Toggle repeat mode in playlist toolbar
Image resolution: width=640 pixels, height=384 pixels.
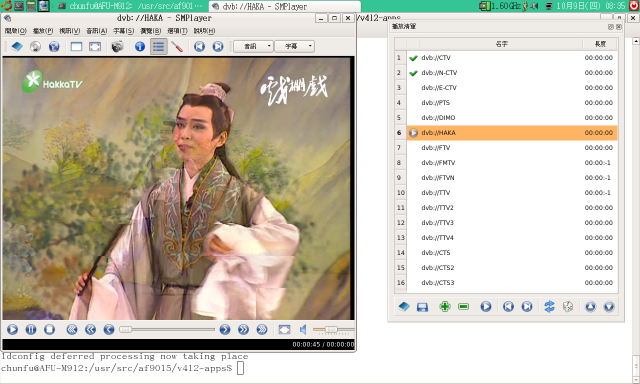point(549,306)
